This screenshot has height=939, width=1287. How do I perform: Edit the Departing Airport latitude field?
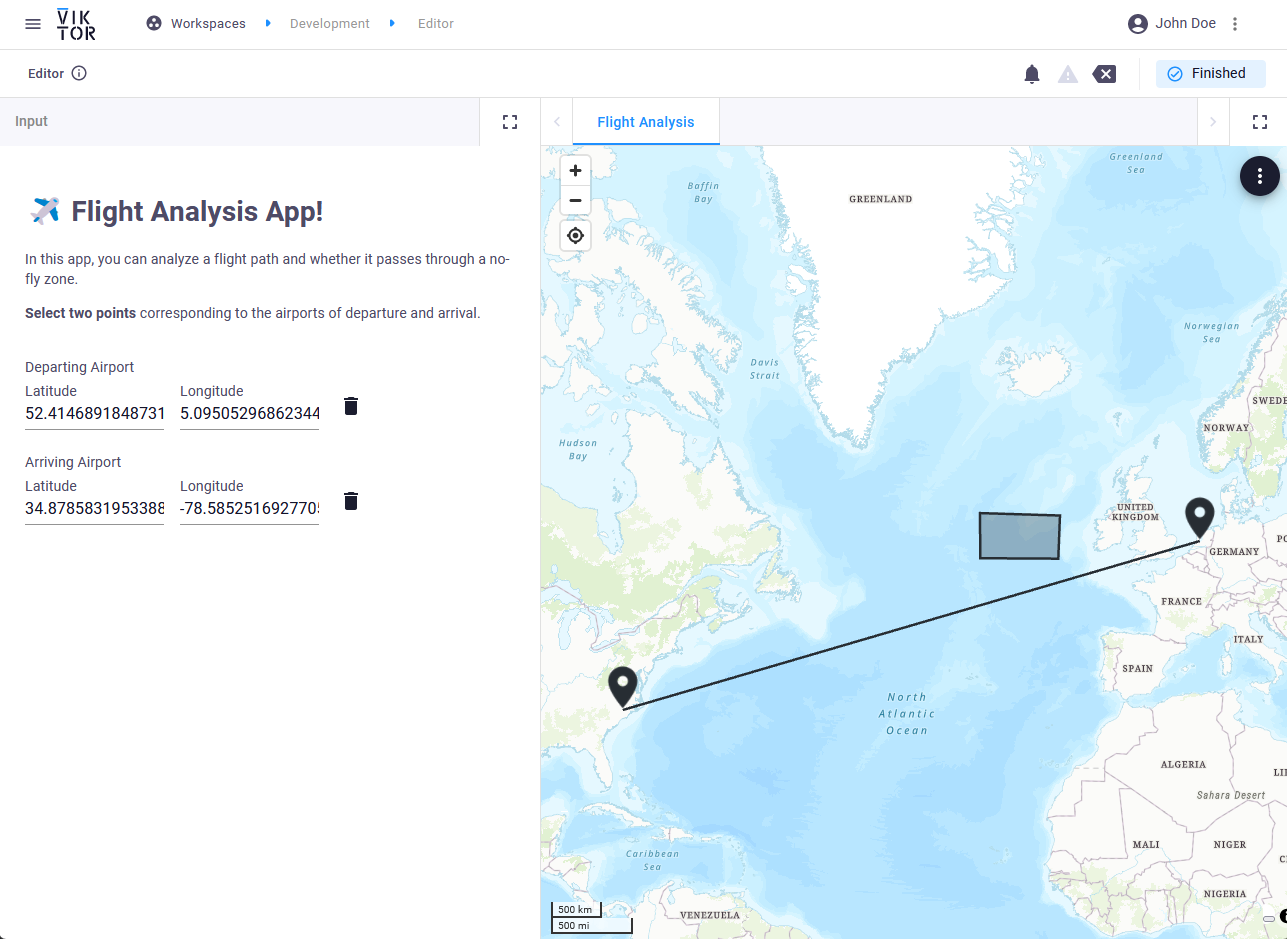click(x=94, y=413)
